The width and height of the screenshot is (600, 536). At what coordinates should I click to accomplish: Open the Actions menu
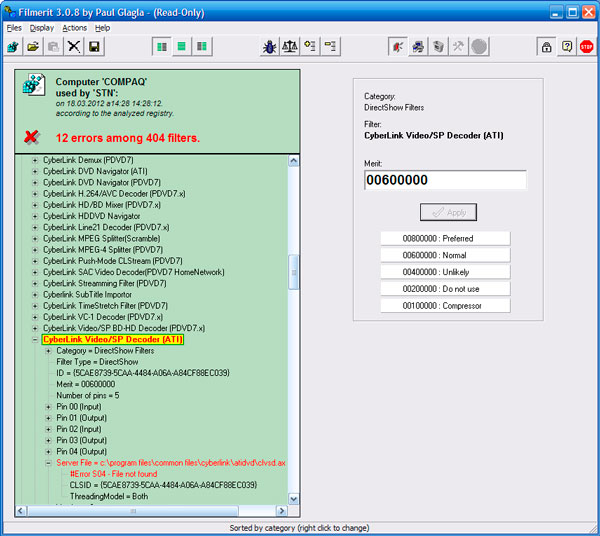click(x=74, y=28)
